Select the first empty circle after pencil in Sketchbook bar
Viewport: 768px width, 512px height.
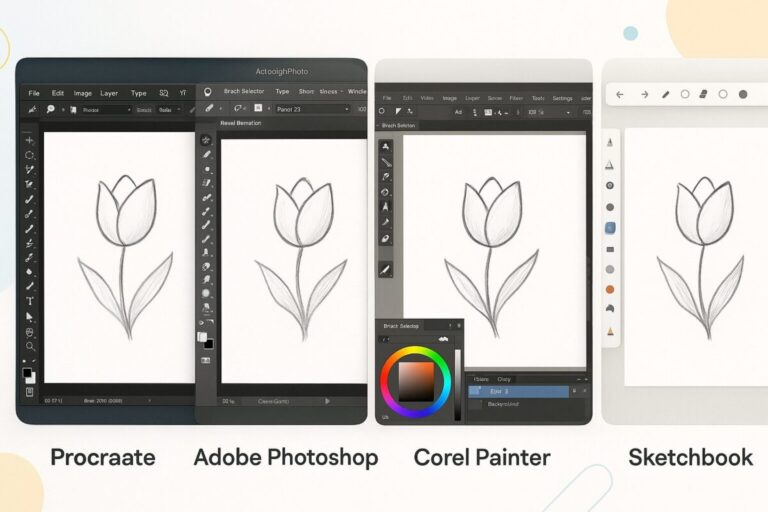pos(685,94)
